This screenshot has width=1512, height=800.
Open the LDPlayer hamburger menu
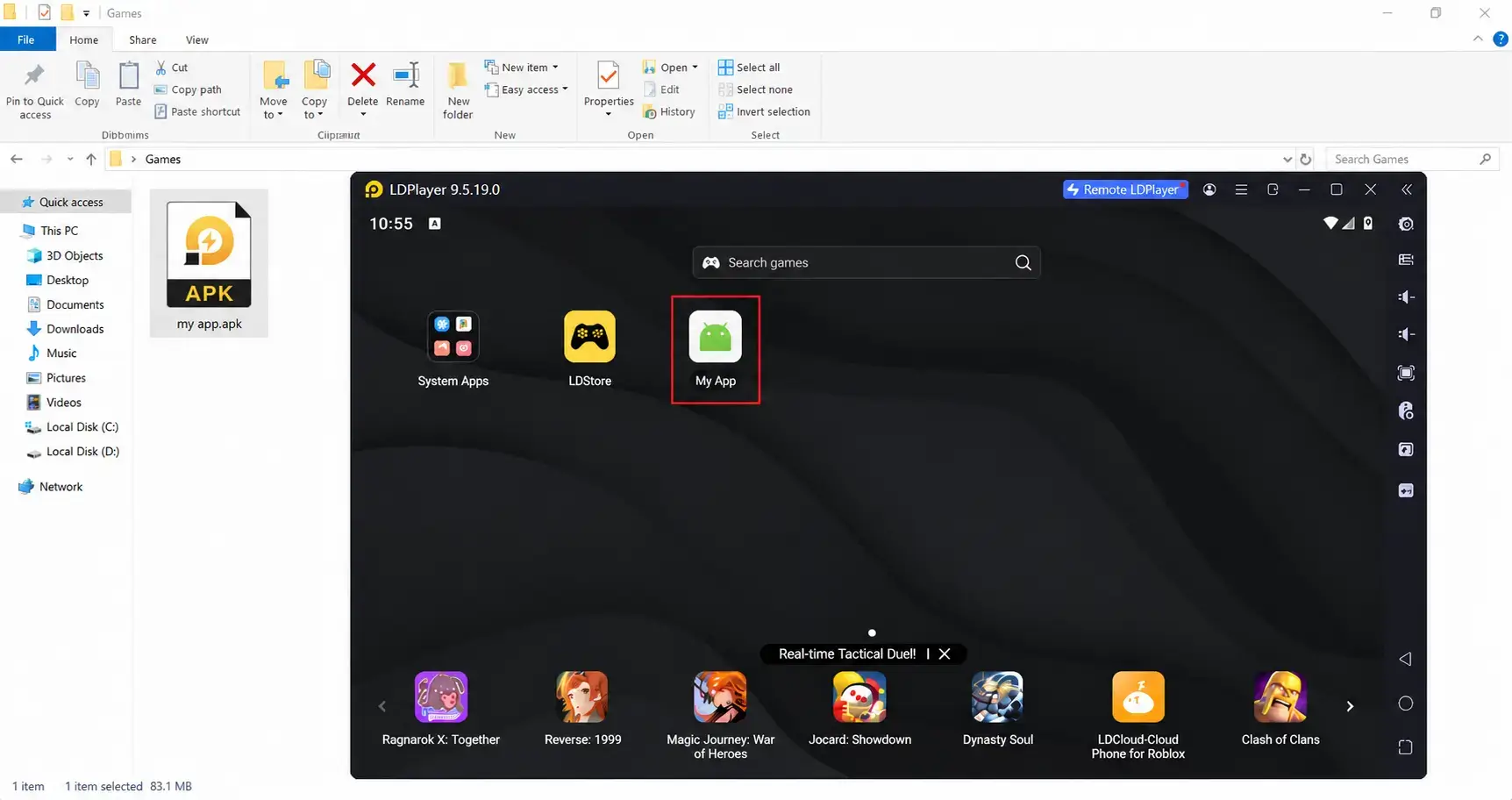(x=1241, y=189)
